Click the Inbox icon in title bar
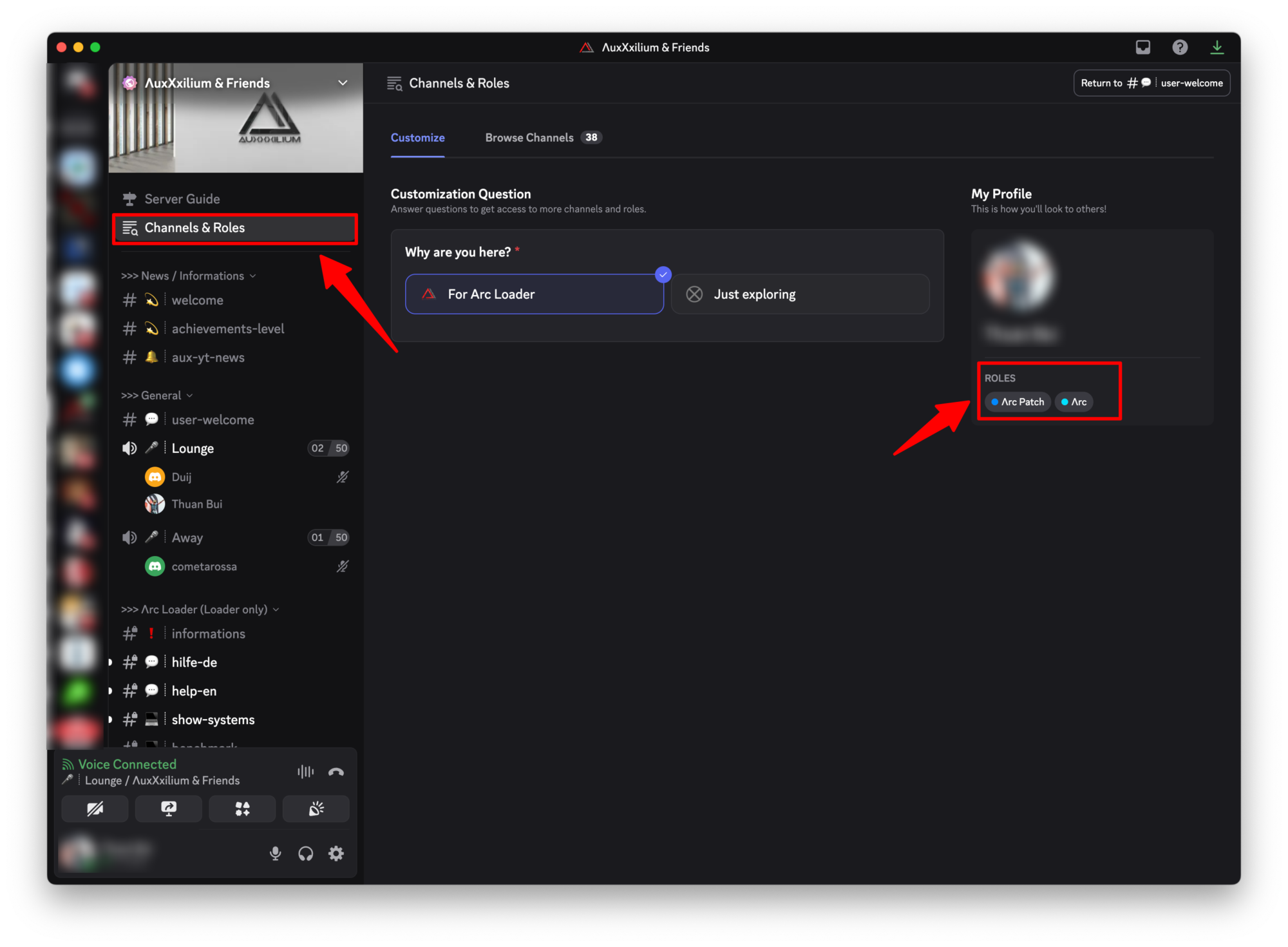Screen dimensions: 1288x947 coord(1142,47)
